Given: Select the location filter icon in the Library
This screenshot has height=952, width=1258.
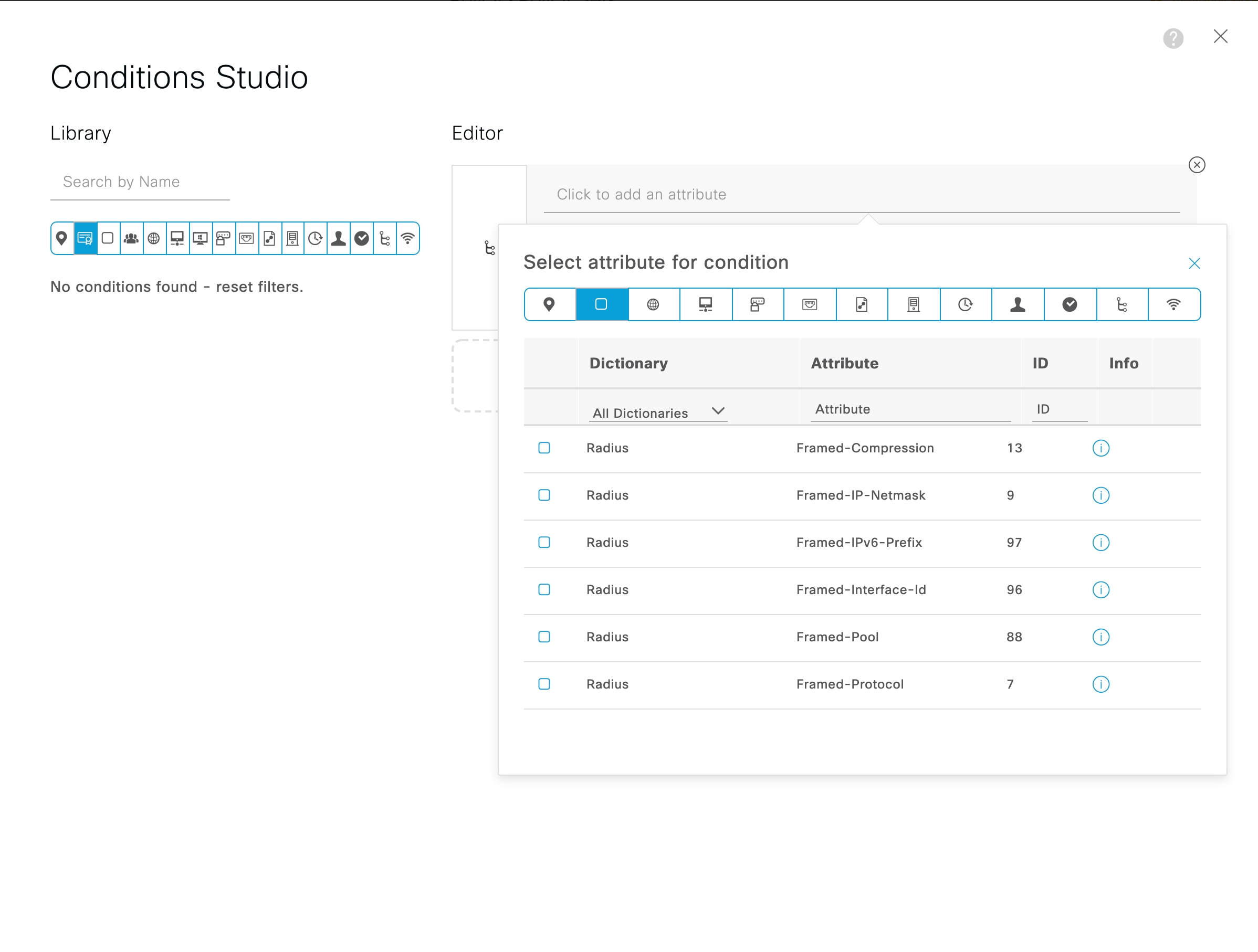Looking at the screenshot, I should click(x=62, y=238).
